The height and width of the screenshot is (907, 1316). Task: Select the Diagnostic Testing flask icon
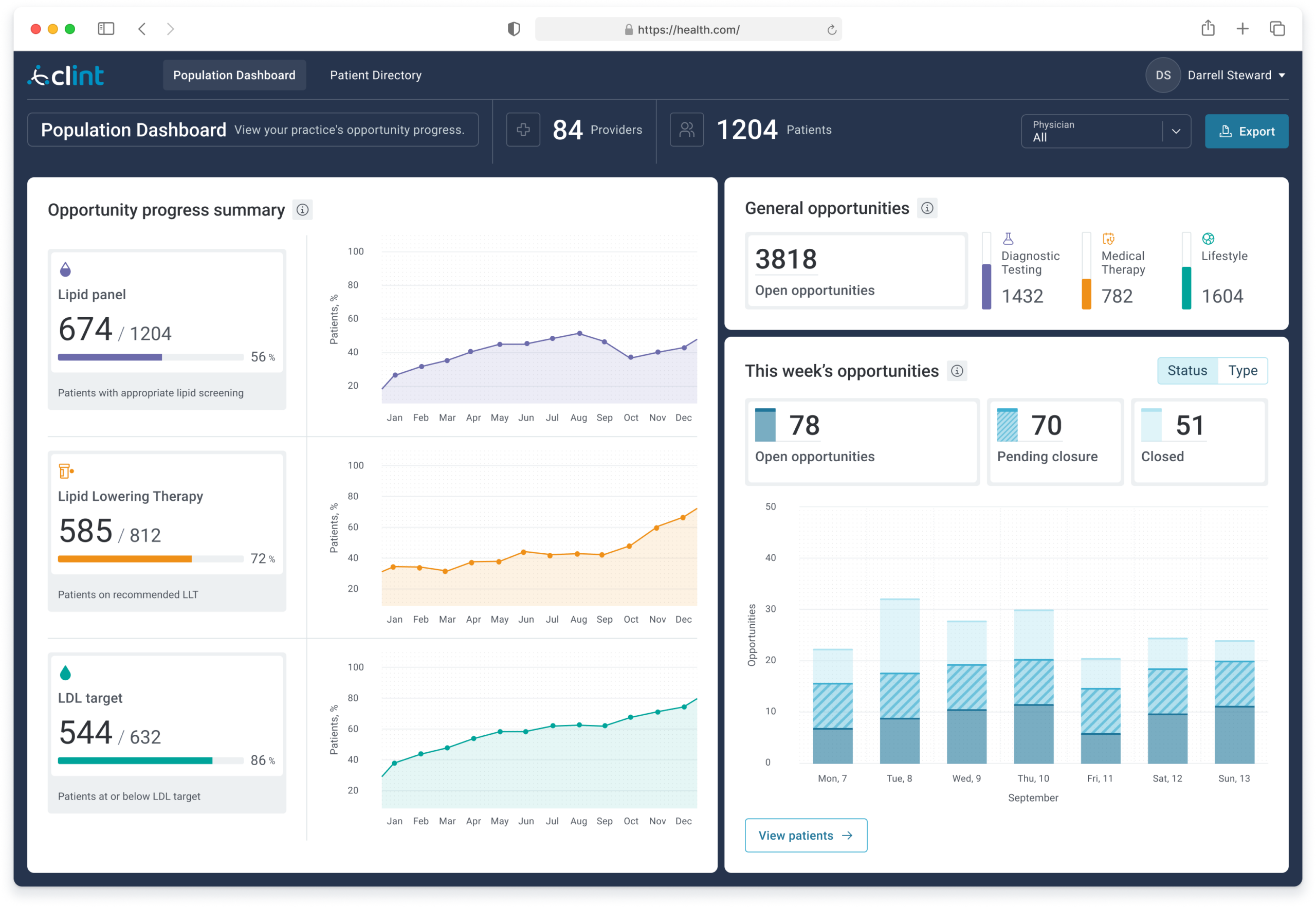tap(1008, 238)
